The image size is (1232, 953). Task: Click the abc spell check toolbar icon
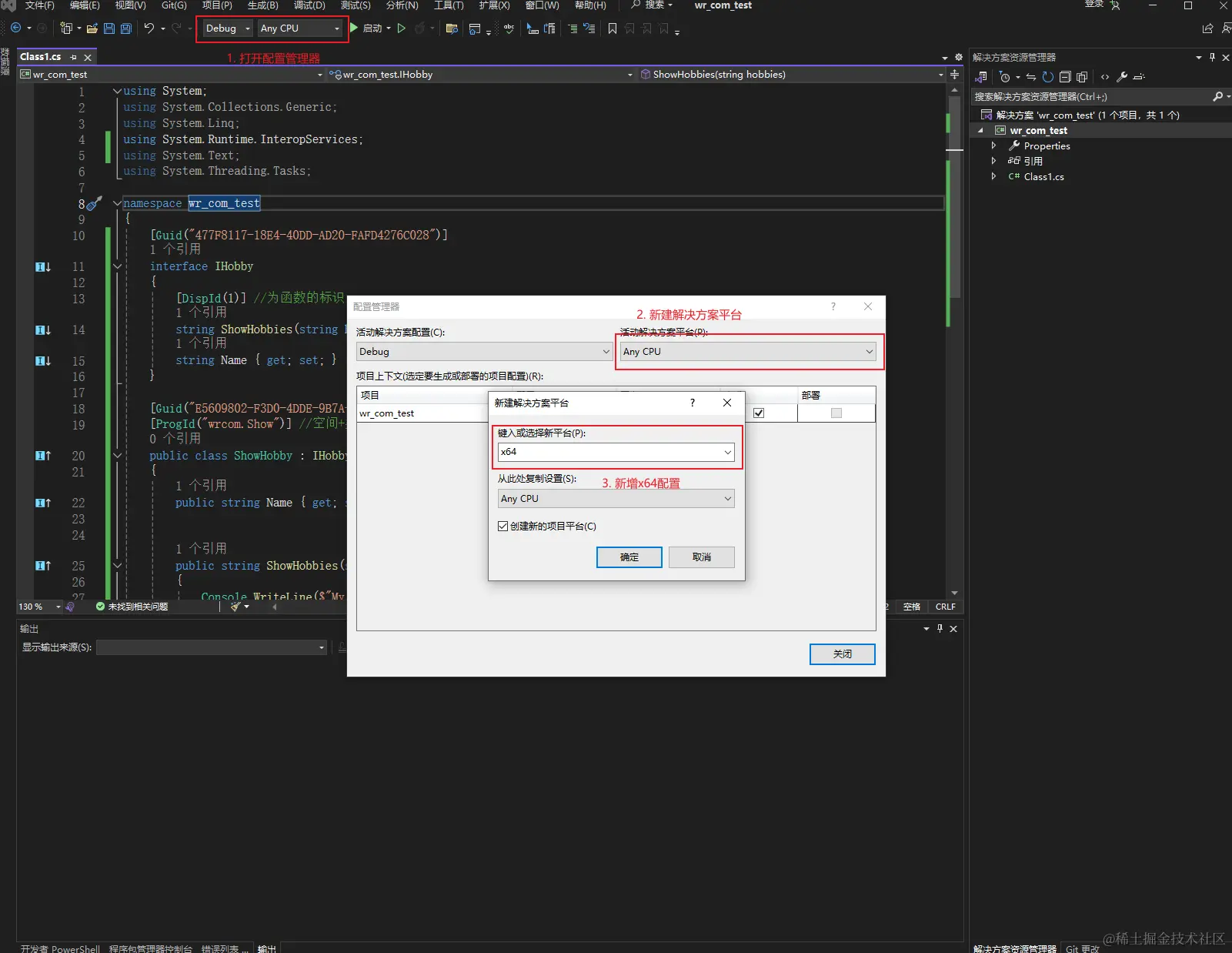point(509,28)
